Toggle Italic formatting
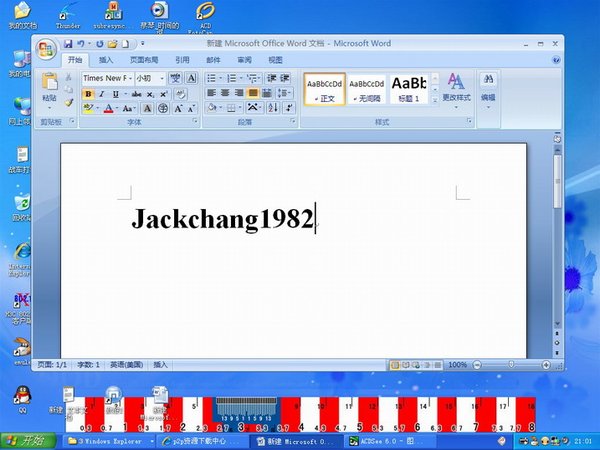This screenshot has height=450, width=600. 102,94
